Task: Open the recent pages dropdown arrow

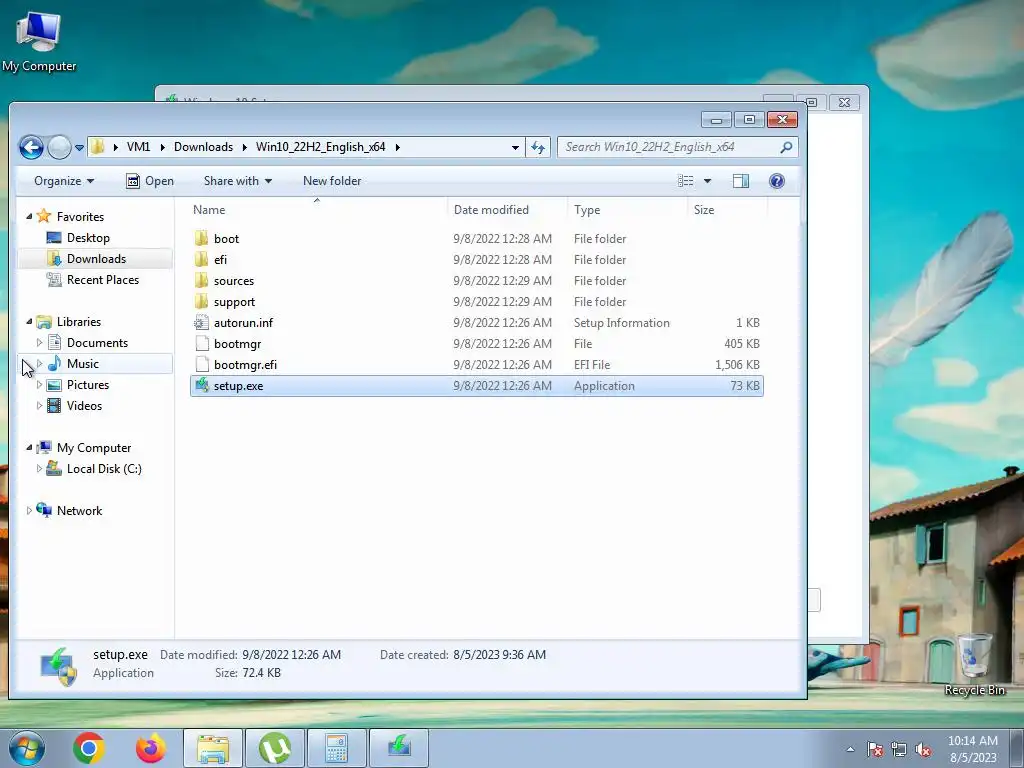Action: (79, 148)
